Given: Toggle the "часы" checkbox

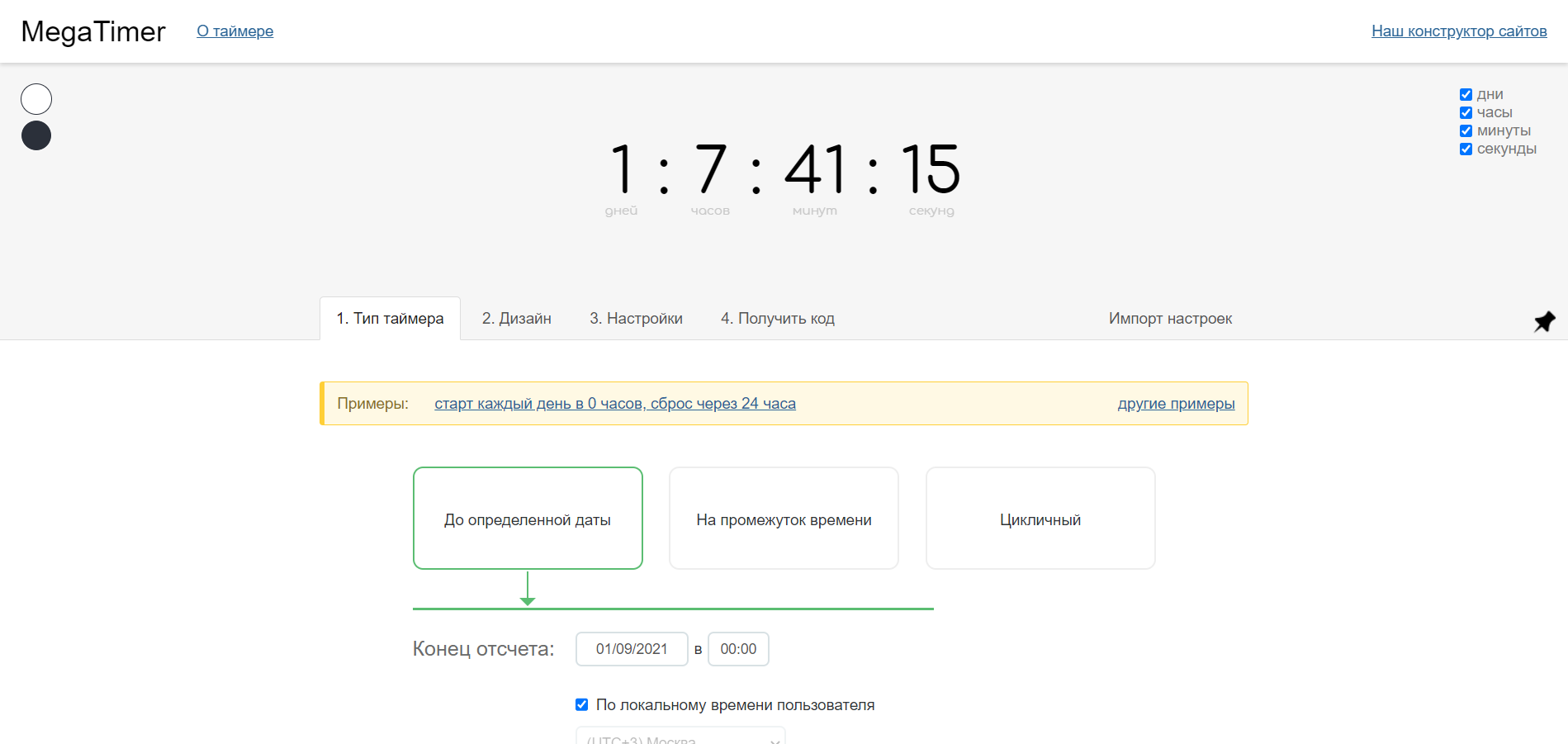Looking at the screenshot, I should click(1466, 113).
